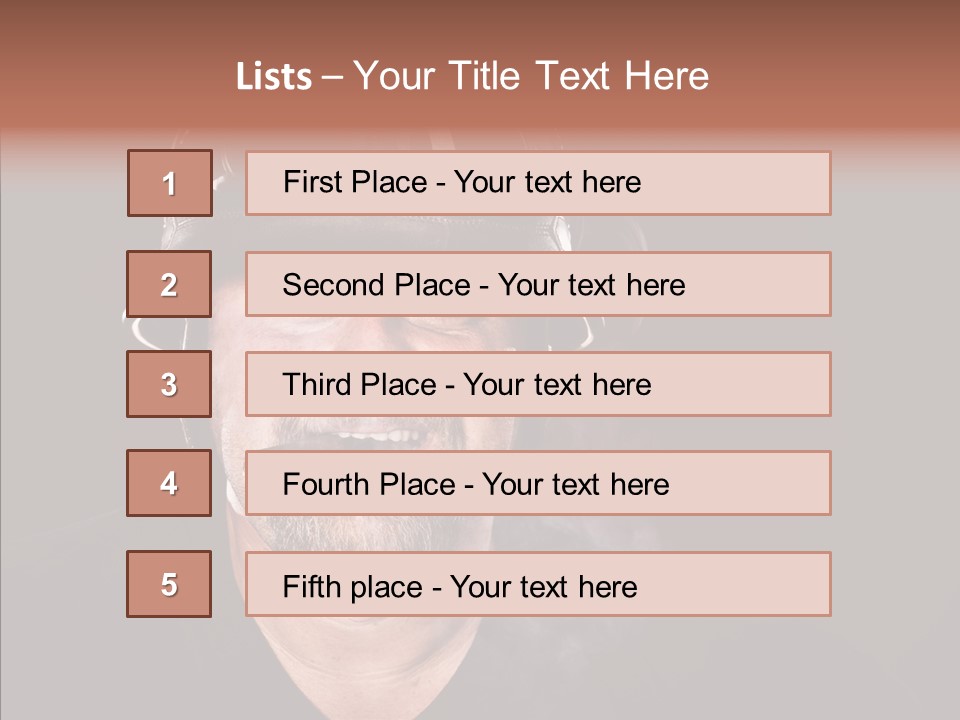Click the number 3 square
This screenshot has height=720, width=960.
(x=170, y=384)
